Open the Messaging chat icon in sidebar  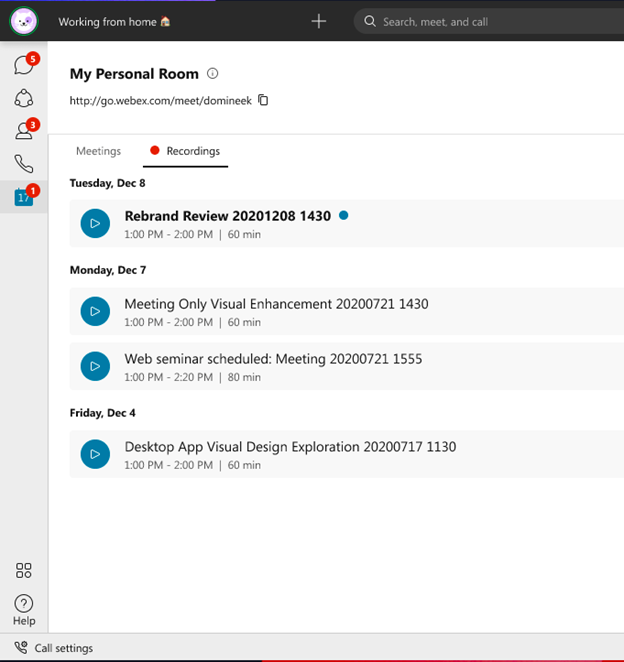[x=23, y=67]
